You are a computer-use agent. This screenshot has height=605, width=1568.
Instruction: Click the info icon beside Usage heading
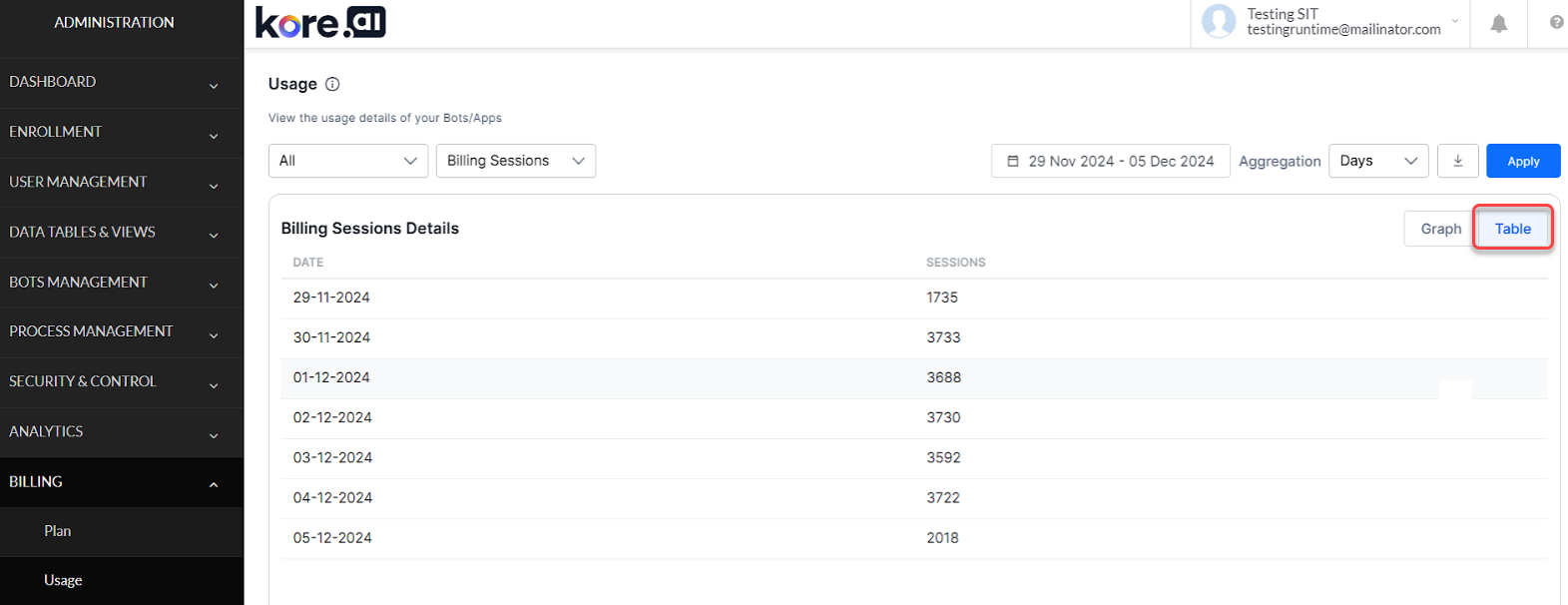332,84
